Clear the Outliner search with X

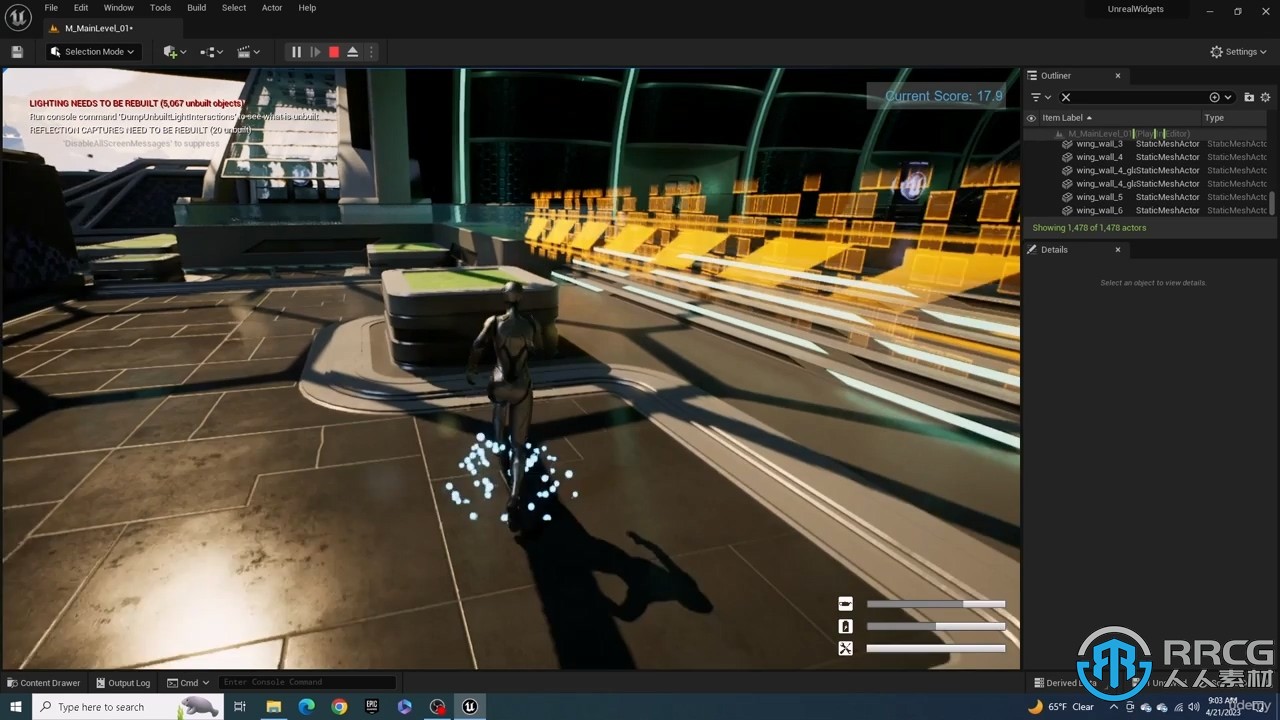1066,97
